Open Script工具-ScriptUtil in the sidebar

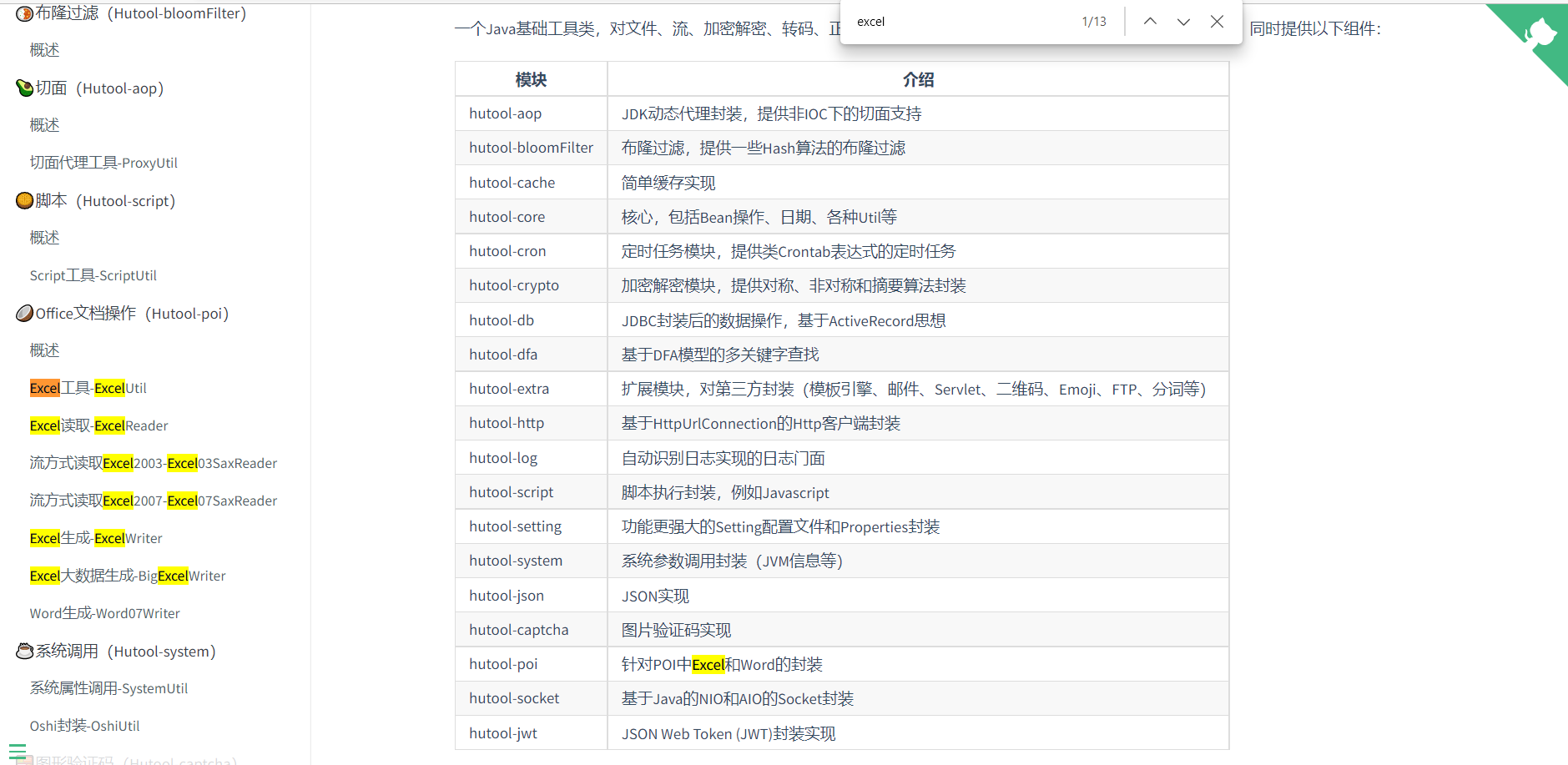pos(93,274)
